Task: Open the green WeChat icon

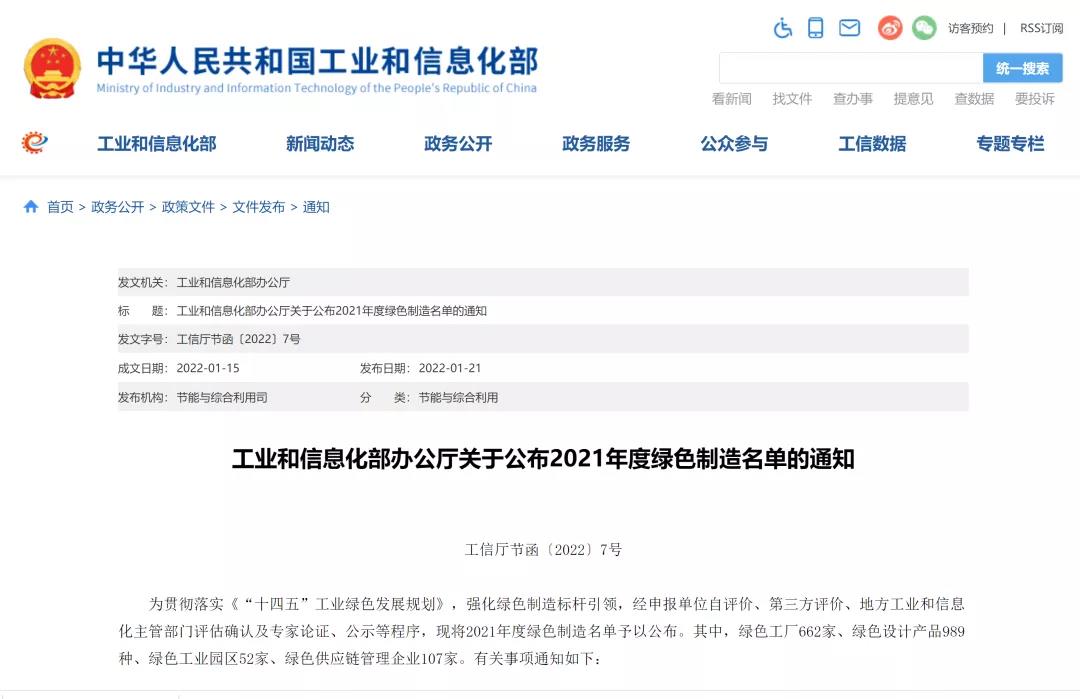Action: click(924, 28)
